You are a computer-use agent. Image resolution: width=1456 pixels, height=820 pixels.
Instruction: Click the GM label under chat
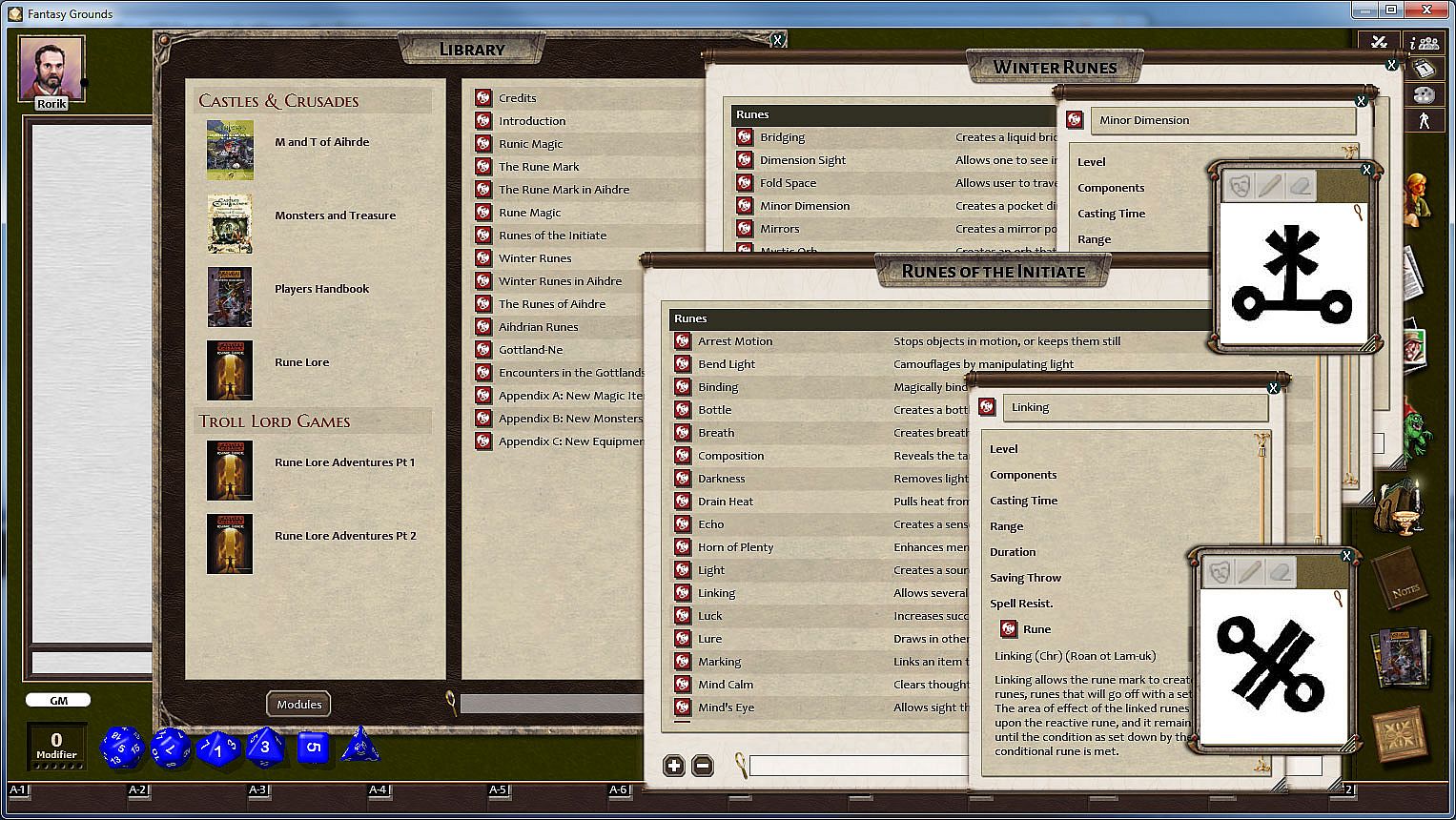[x=58, y=700]
